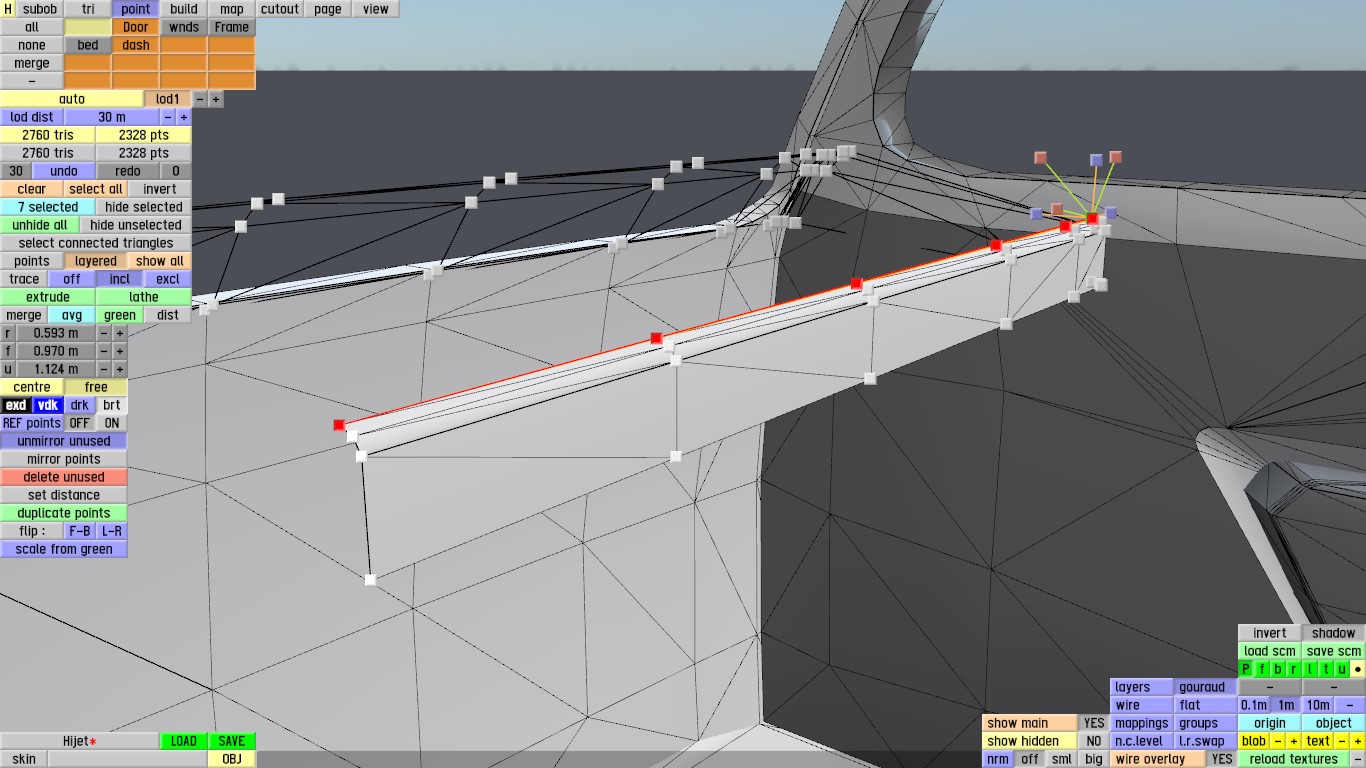The image size is (1366, 768).
Task: Click the undo button
Action: pyautogui.click(x=64, y=171)
